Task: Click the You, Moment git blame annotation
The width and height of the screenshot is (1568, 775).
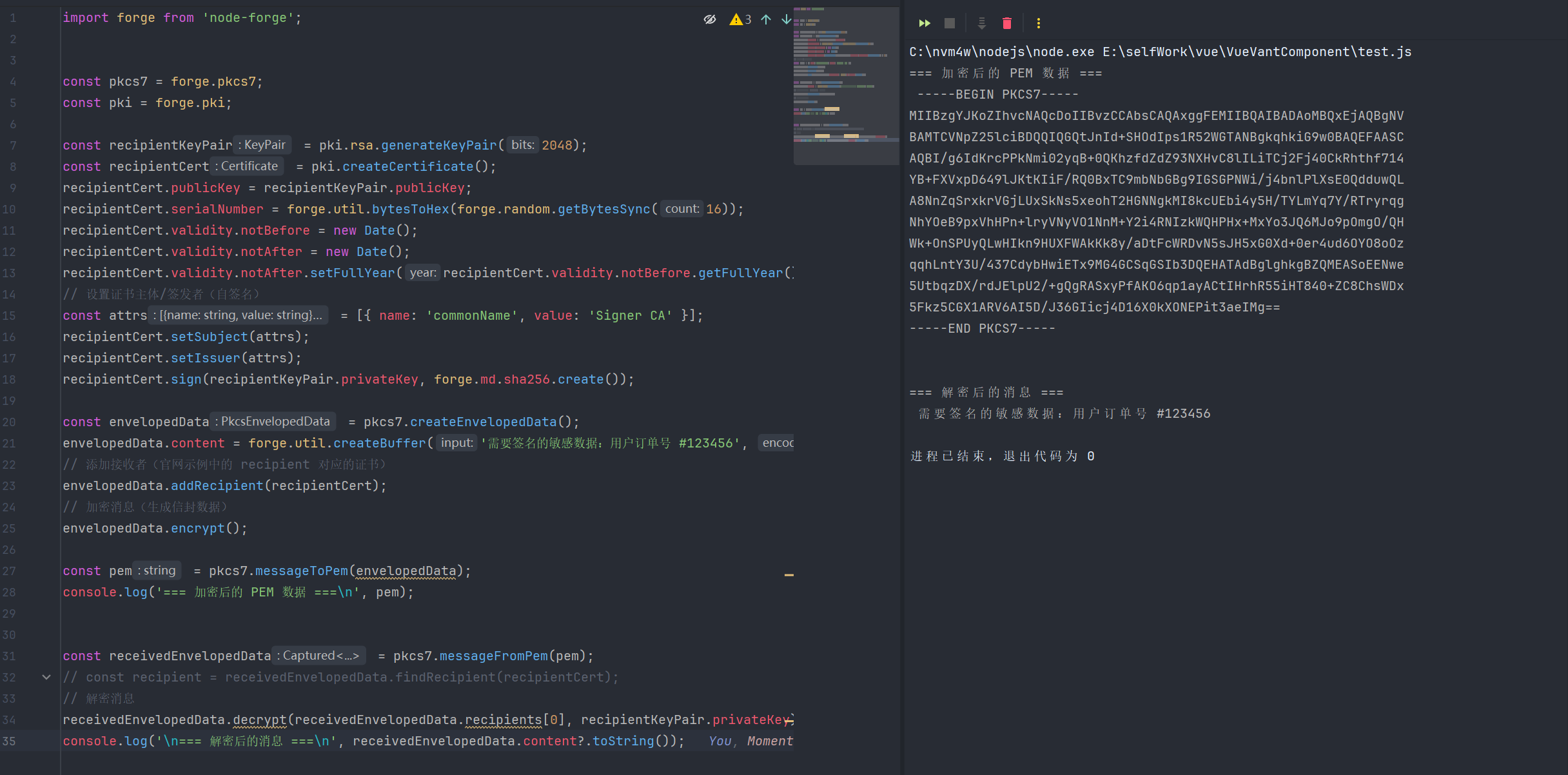Action: pyautogui.click(x=750, y=741)
